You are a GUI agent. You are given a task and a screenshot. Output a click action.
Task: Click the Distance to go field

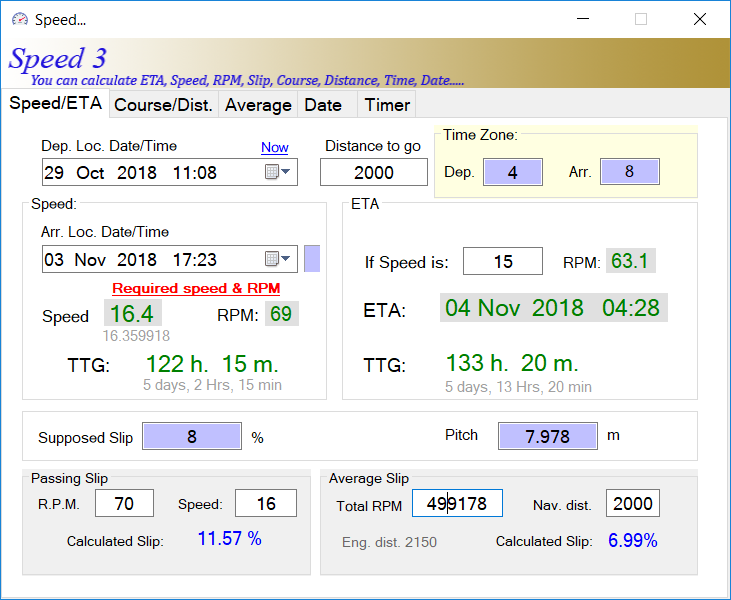point(373,172)
